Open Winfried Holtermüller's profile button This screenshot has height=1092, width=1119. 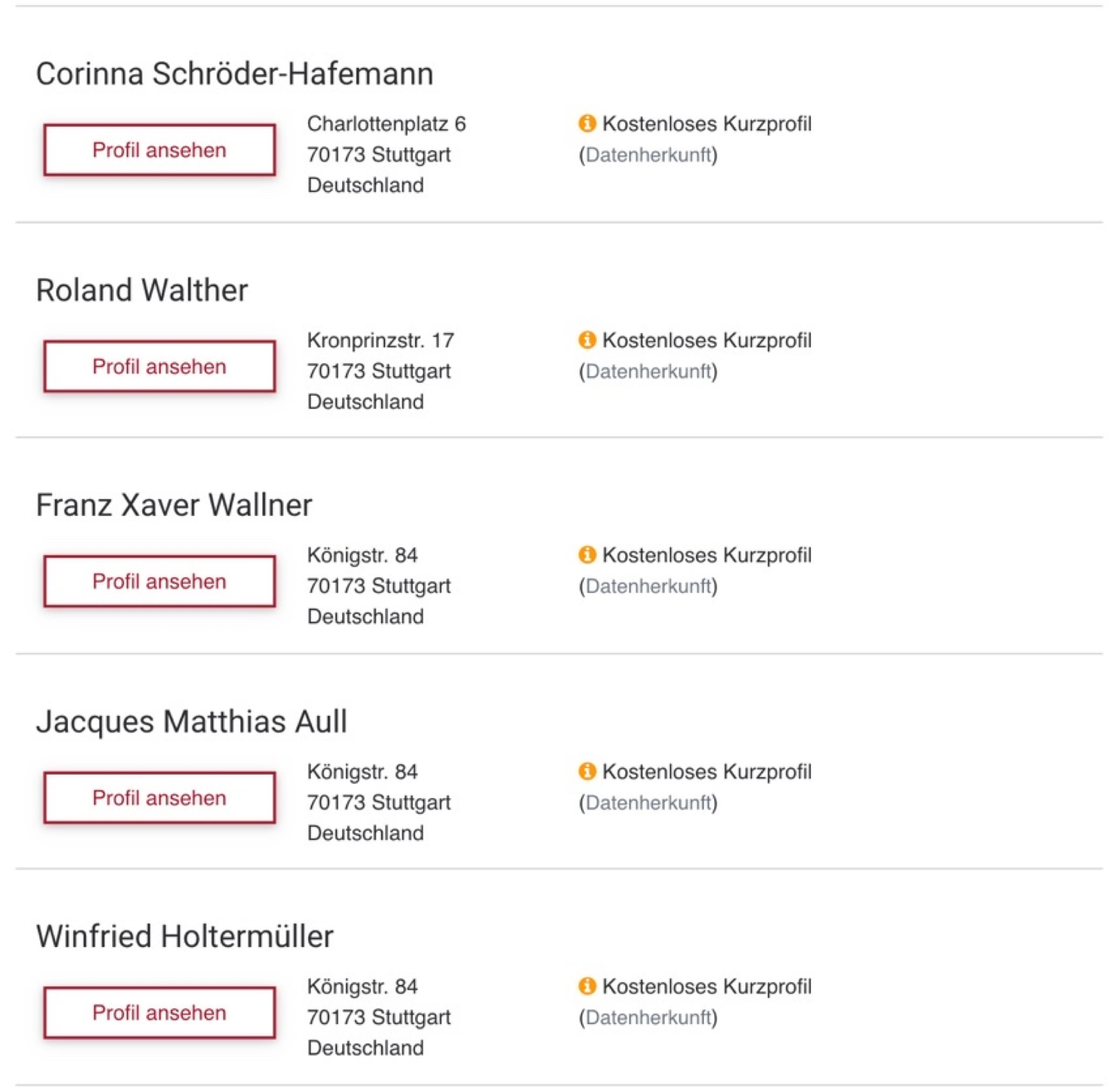(160, 1013)
